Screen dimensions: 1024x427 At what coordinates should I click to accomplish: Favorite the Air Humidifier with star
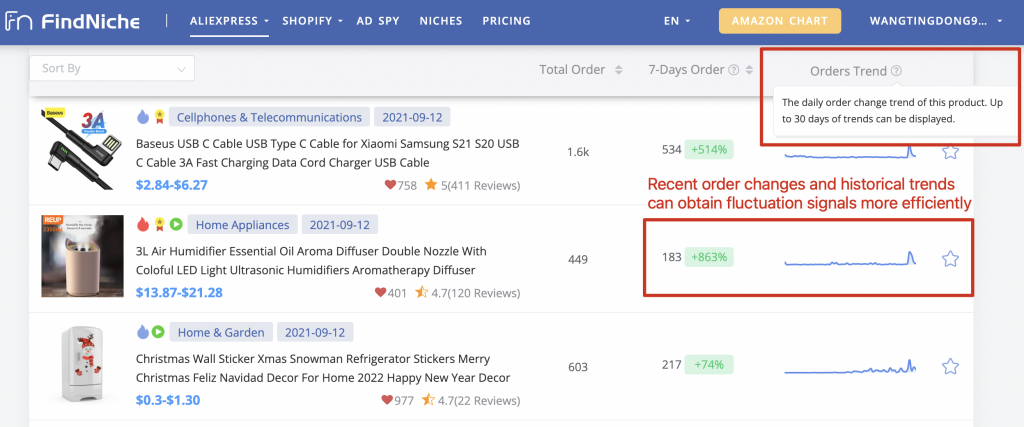pos(950,259)
